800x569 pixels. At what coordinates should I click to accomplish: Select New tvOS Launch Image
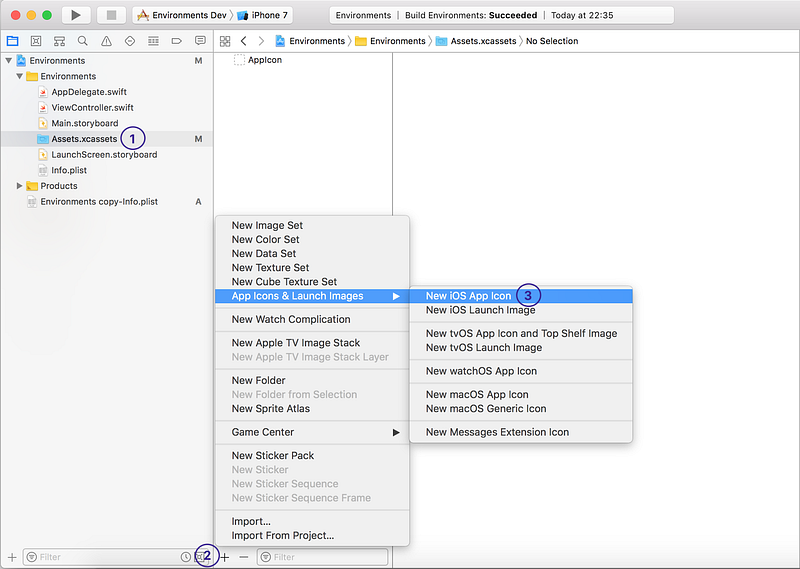coord(521,348)
